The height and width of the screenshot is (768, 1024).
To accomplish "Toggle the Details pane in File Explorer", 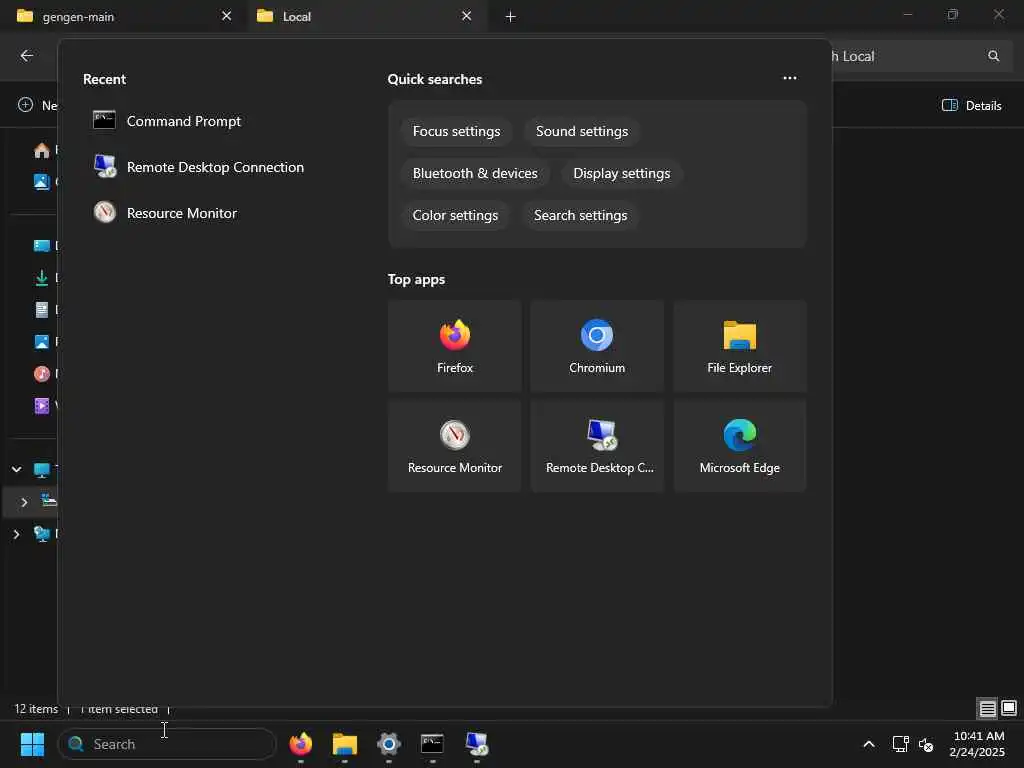I will (x=971, y=105).
